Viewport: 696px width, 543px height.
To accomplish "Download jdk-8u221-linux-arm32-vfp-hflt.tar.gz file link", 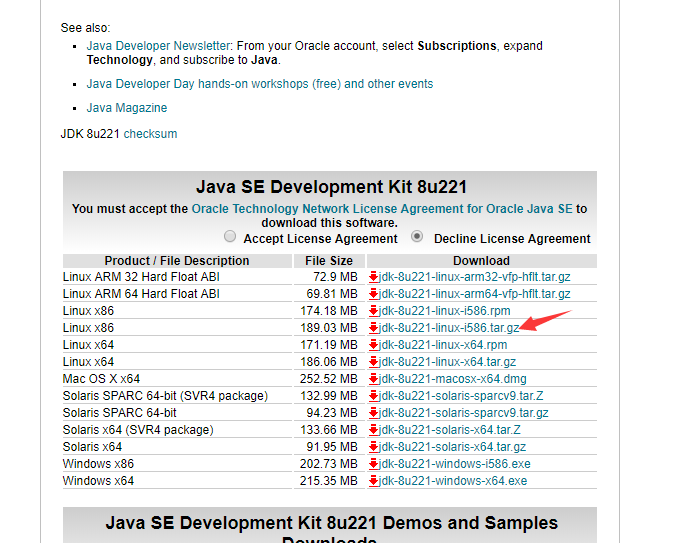I will point(474,277).
